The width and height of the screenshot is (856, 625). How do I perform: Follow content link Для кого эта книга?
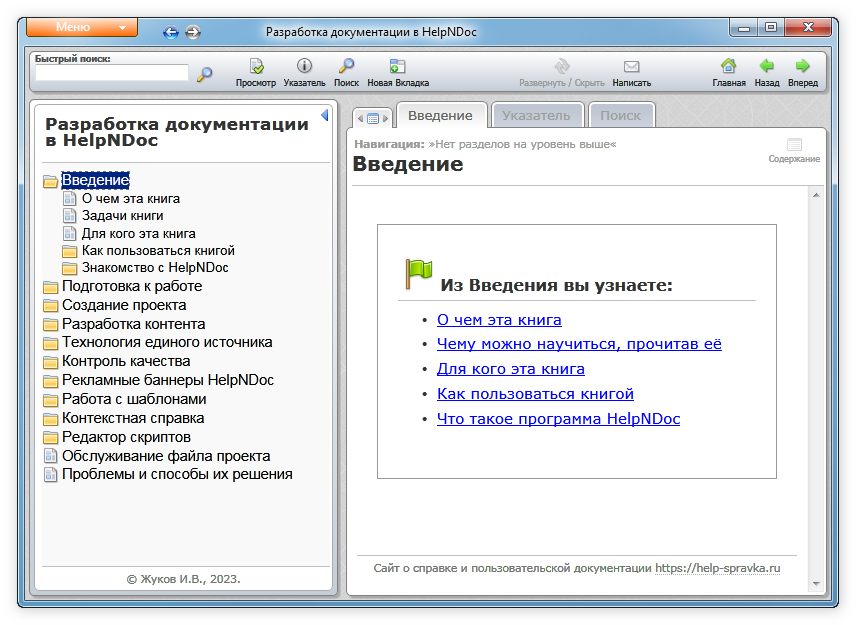pyautogui.click(x=510, y=369)
